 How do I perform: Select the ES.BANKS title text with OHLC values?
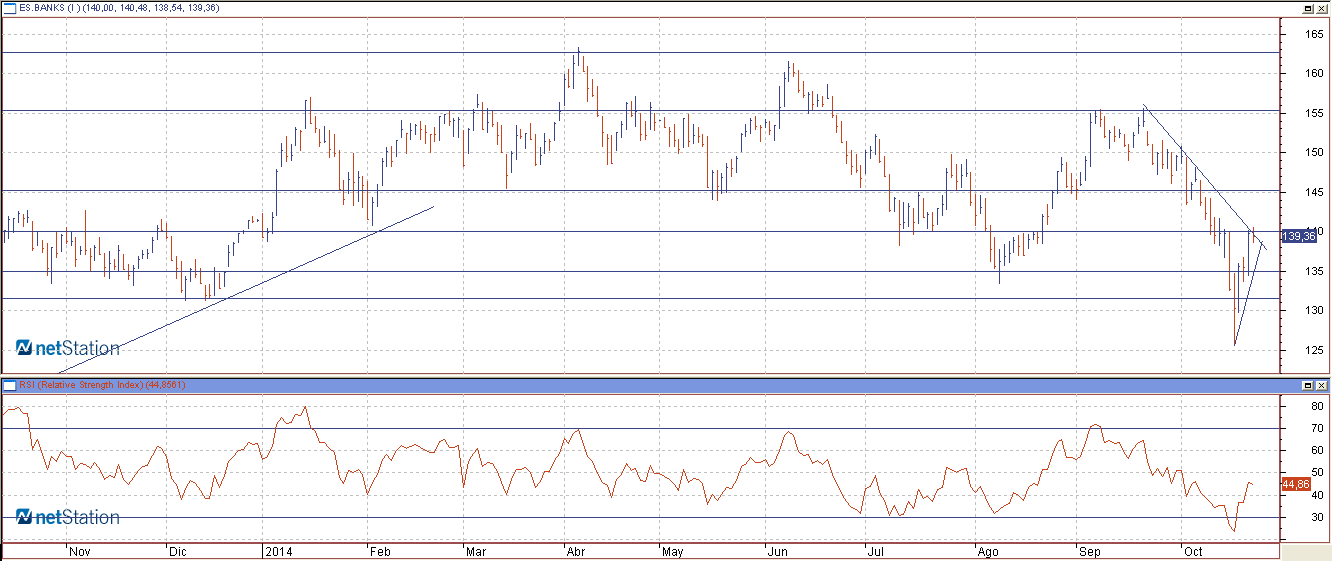[x=120, y=8]
